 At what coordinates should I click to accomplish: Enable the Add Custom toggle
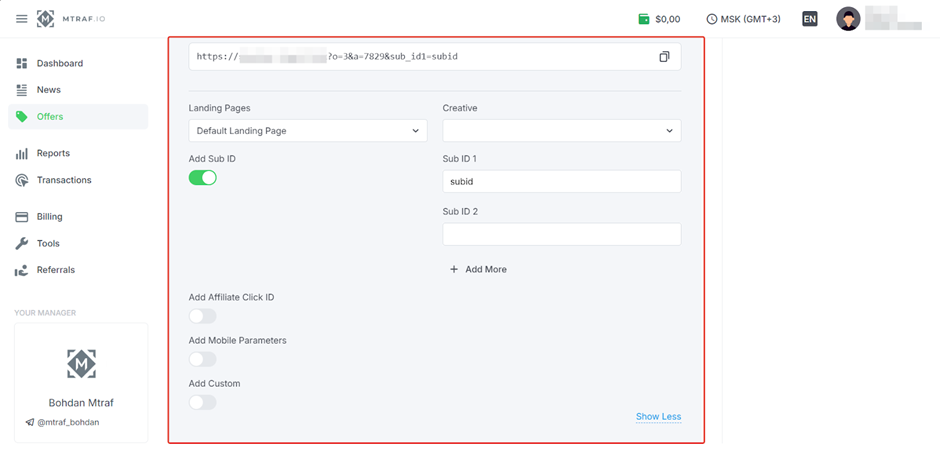tap(203, 402)
